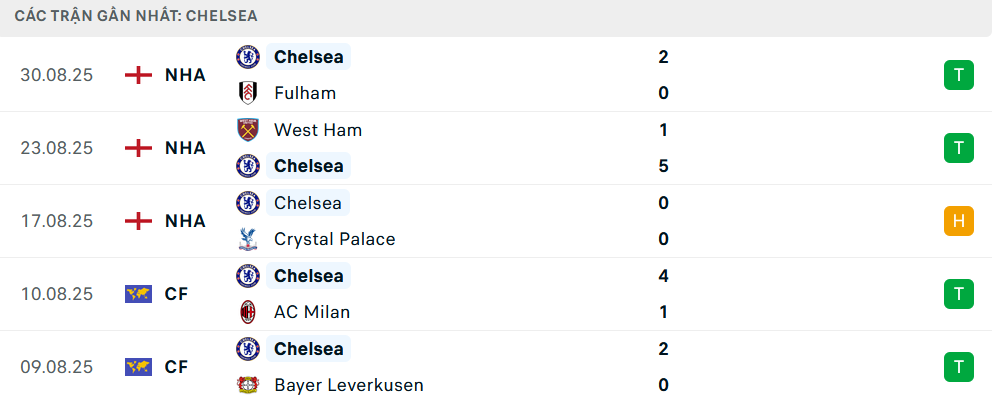This screenshot has height=403, width=997.
Task: Click the NHA league label on 23.08.25
Action: click(185, 148)
